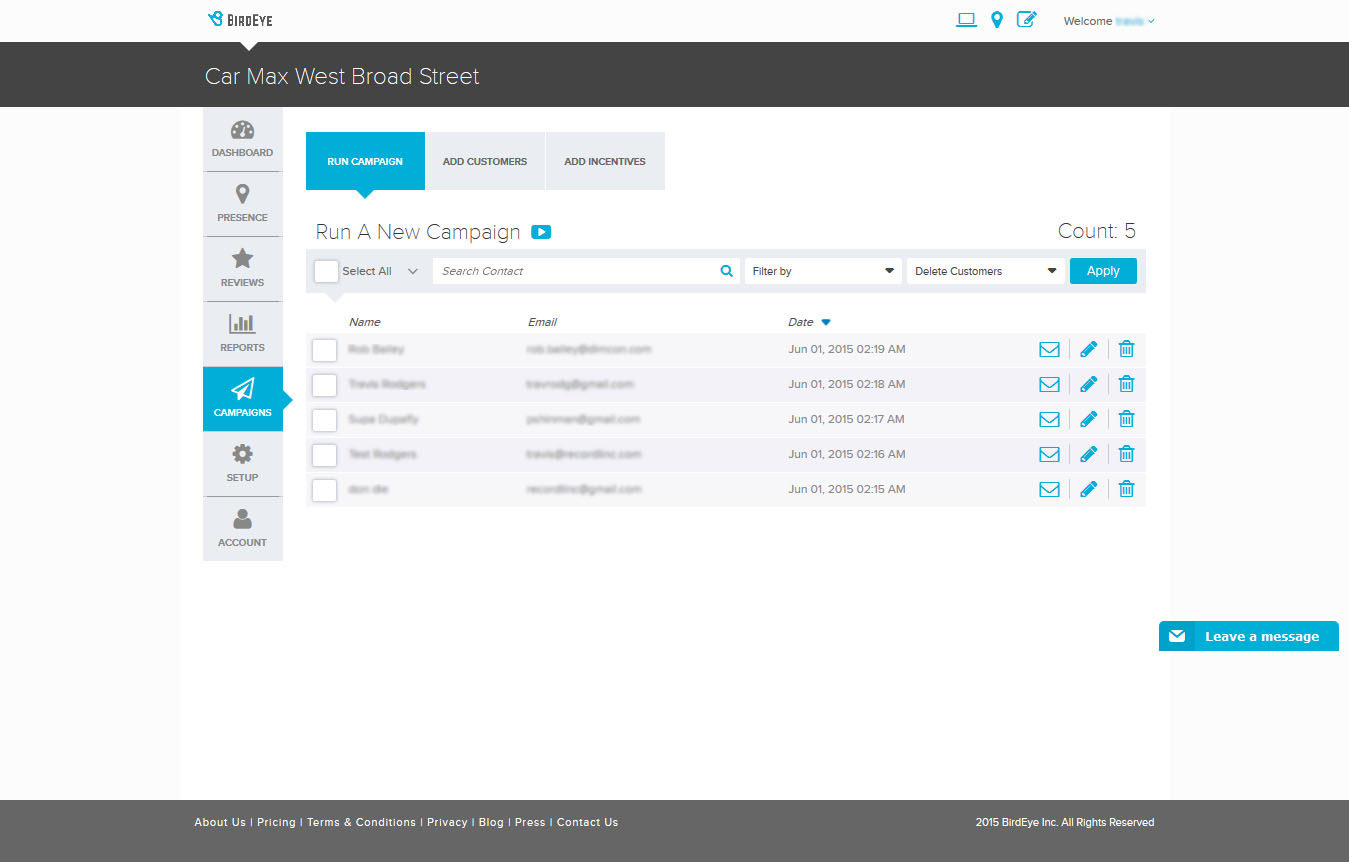Screen dimensions: 1349x862
Task: Play the campaign tutorial video
Action: (x=541, y=231)
